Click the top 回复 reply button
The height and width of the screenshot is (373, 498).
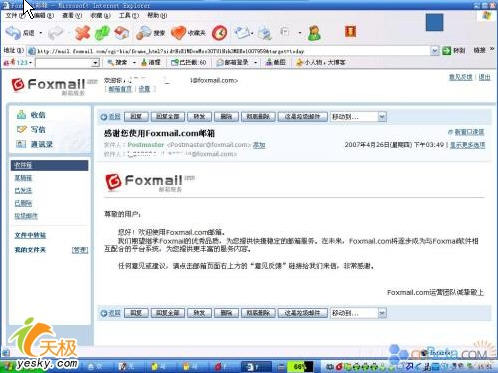(x=136, y=117)
